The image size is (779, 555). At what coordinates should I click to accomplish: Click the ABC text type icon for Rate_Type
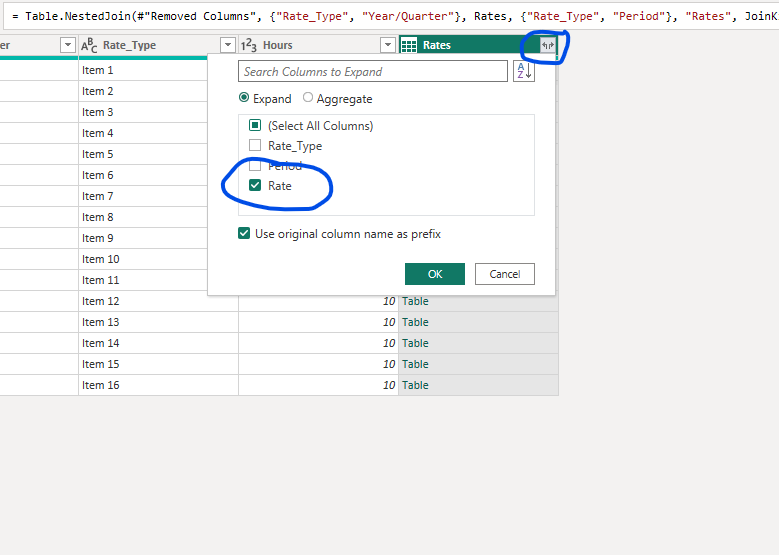tap(89, 45)
